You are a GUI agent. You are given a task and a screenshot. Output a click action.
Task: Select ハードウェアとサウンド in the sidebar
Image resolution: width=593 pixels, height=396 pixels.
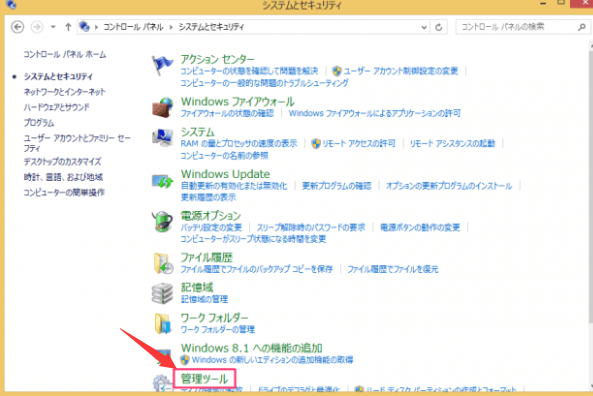click(57, 107)
